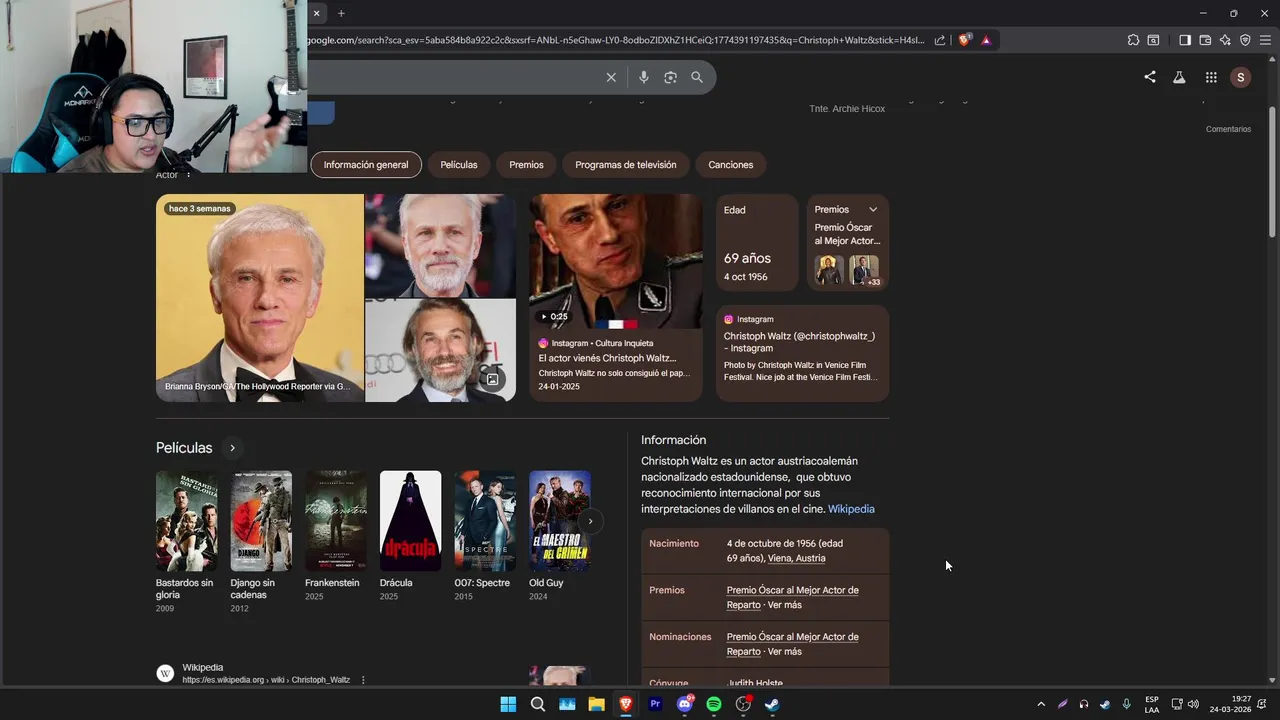Open the taskbar search icon
The height and width of the screenshot is (720, 1280).
[x=538, y=704]
